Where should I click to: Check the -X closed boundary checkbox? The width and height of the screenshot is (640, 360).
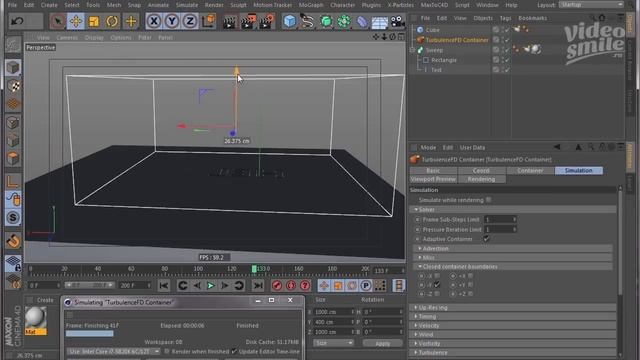(437, 276)
